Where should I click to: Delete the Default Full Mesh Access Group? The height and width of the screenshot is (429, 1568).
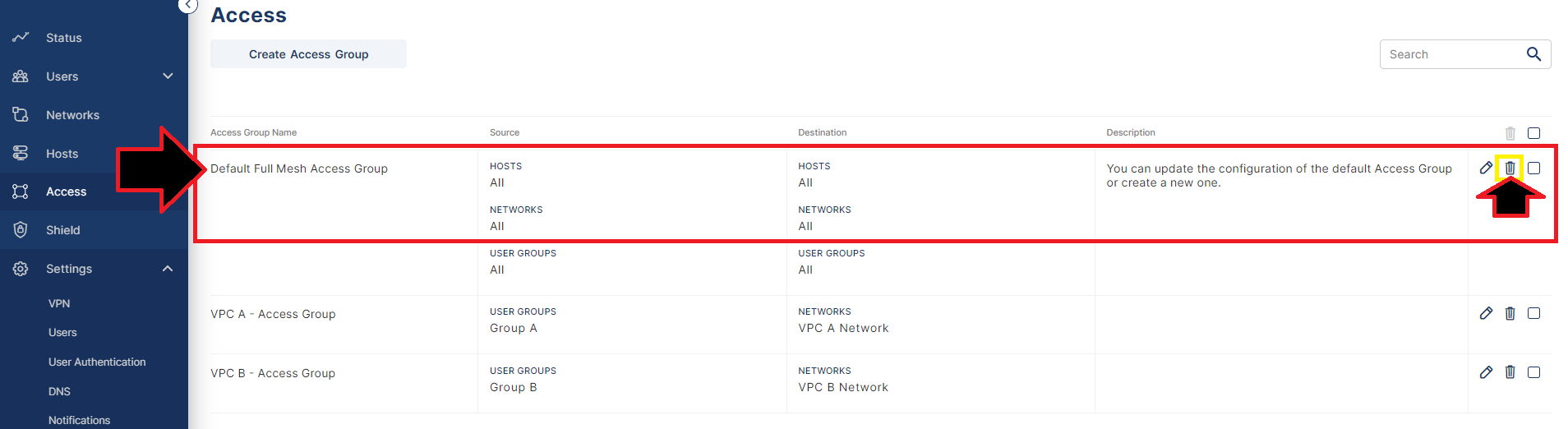(x=1510, y=168)
